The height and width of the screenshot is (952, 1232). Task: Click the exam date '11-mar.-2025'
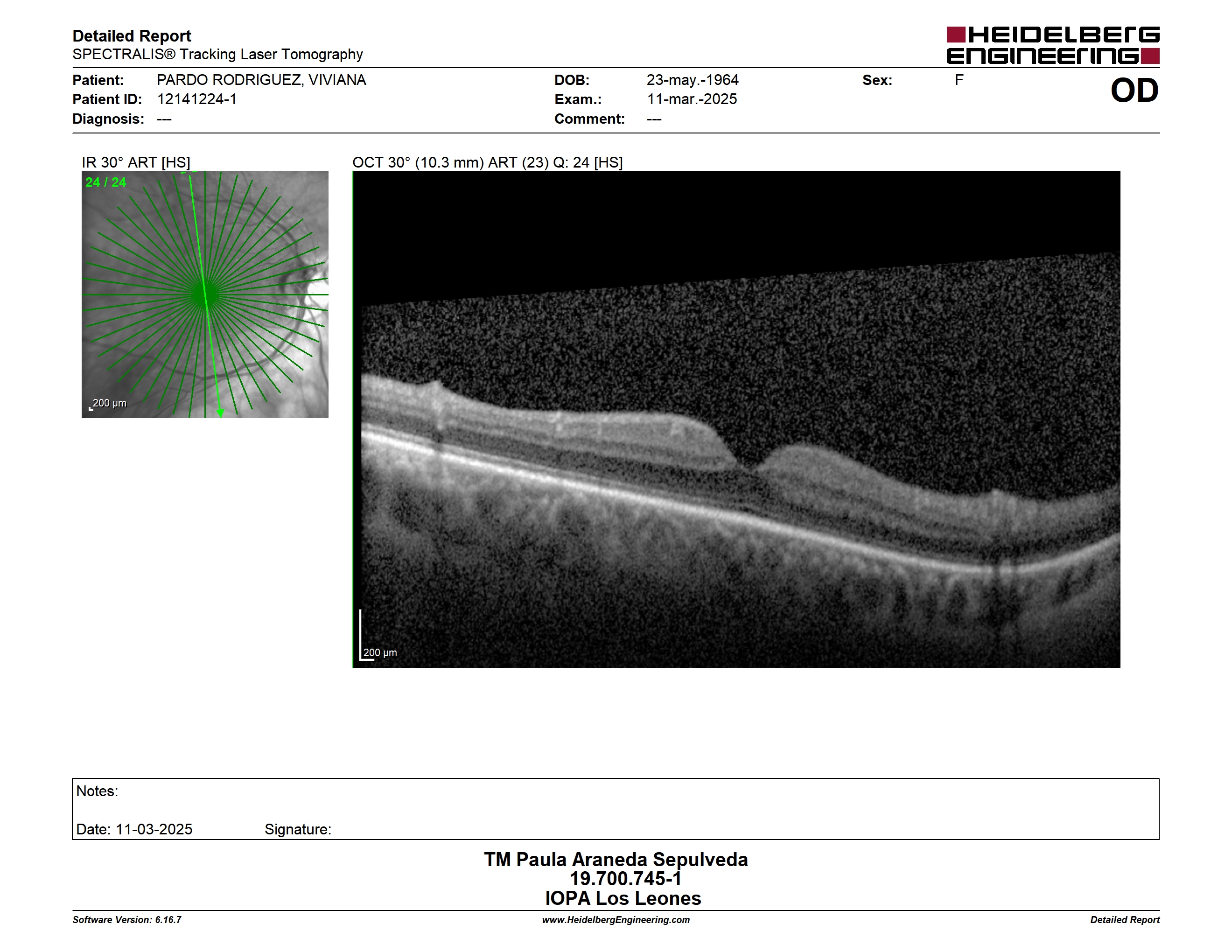click(692, 99)
